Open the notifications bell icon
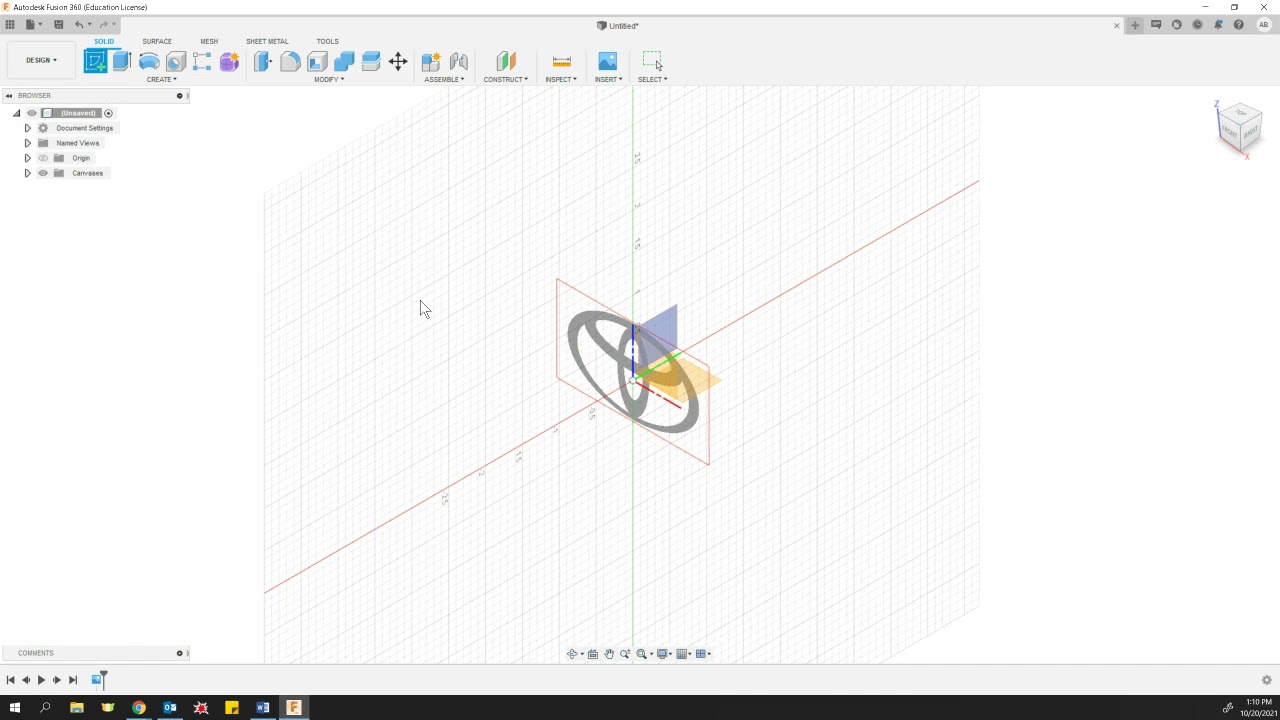This screenshot has height=720, width=1280. (x=1218, y=25)
